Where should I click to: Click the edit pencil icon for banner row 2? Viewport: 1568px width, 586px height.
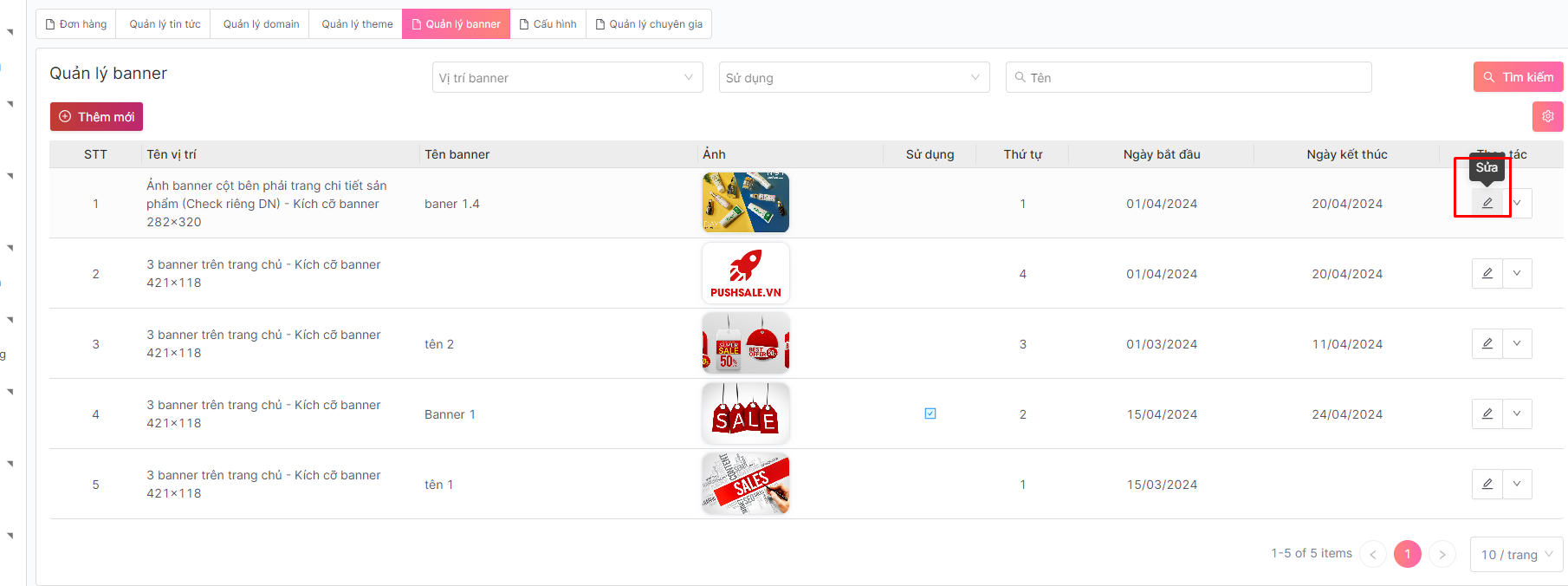click(x=1487, y=273)
